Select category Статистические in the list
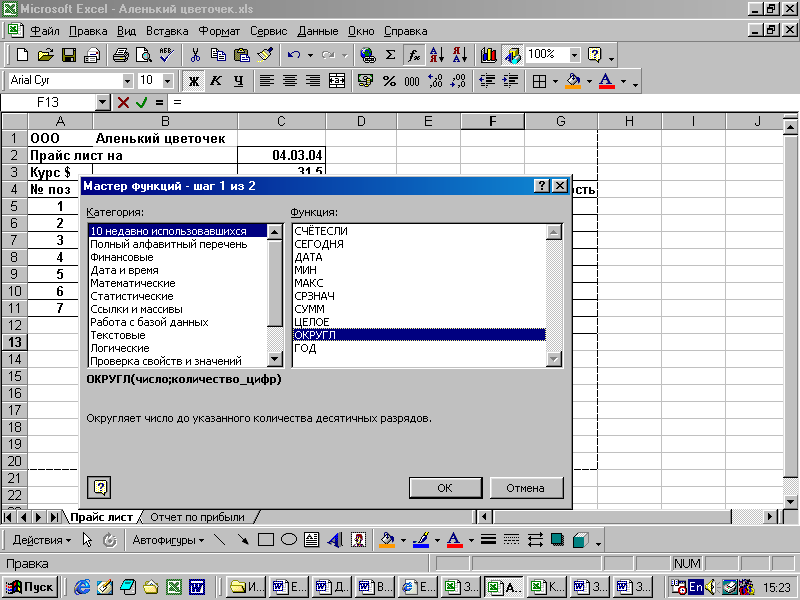Image resolution: width=800 pixels, height=600 pixels. [x=178, y=296]
